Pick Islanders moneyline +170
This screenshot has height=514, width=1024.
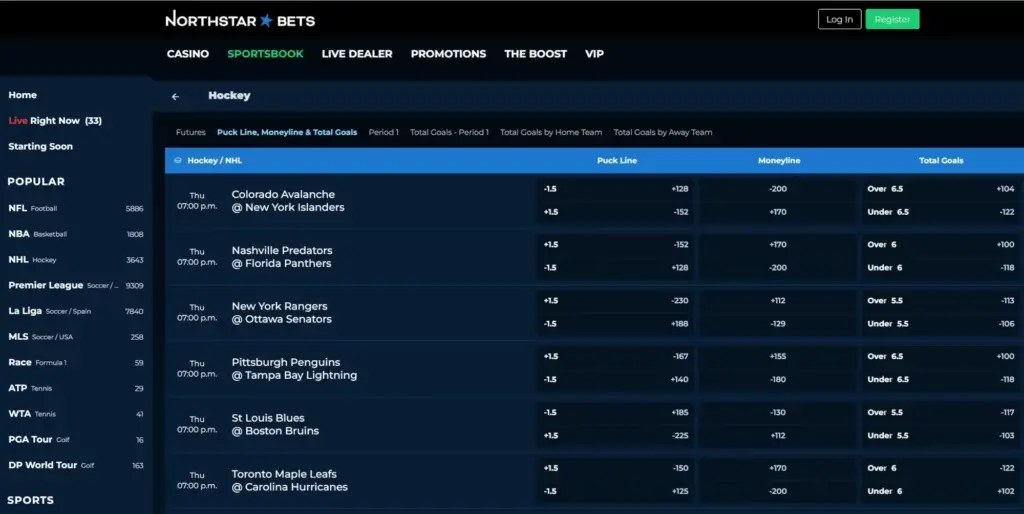(778, 212)
